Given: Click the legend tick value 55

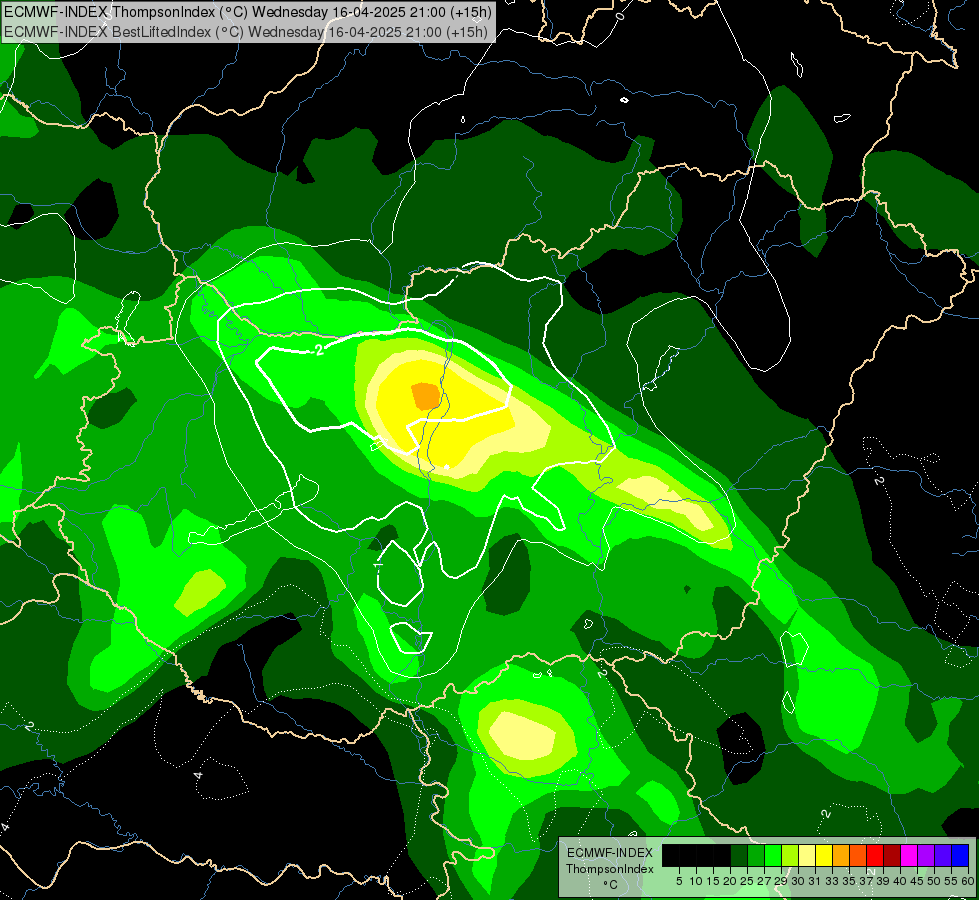Looking at the screenshot, I should coord(952,881).
